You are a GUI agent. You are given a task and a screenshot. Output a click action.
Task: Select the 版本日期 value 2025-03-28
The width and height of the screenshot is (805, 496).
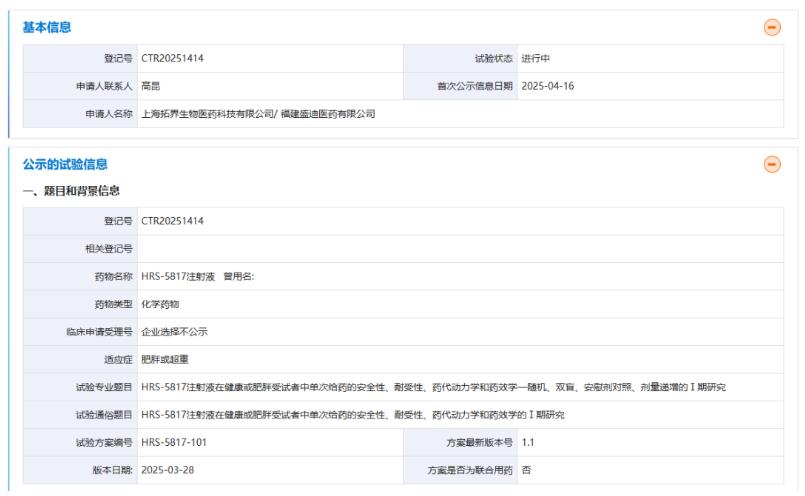click(x=167, y=469)
